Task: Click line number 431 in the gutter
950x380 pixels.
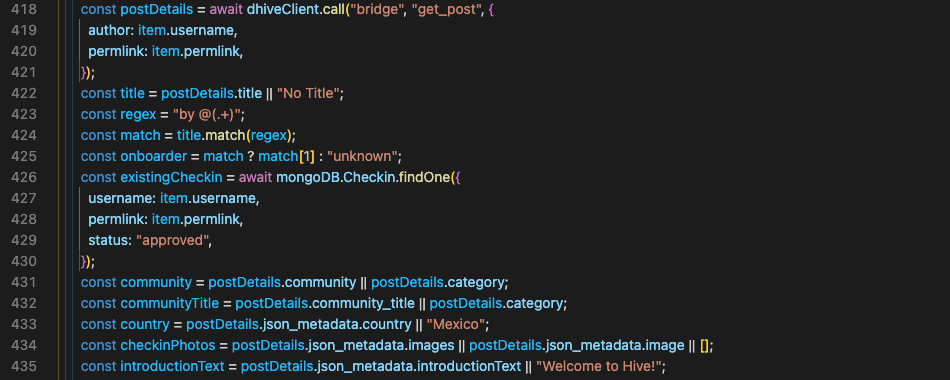Action: point(24,282)
